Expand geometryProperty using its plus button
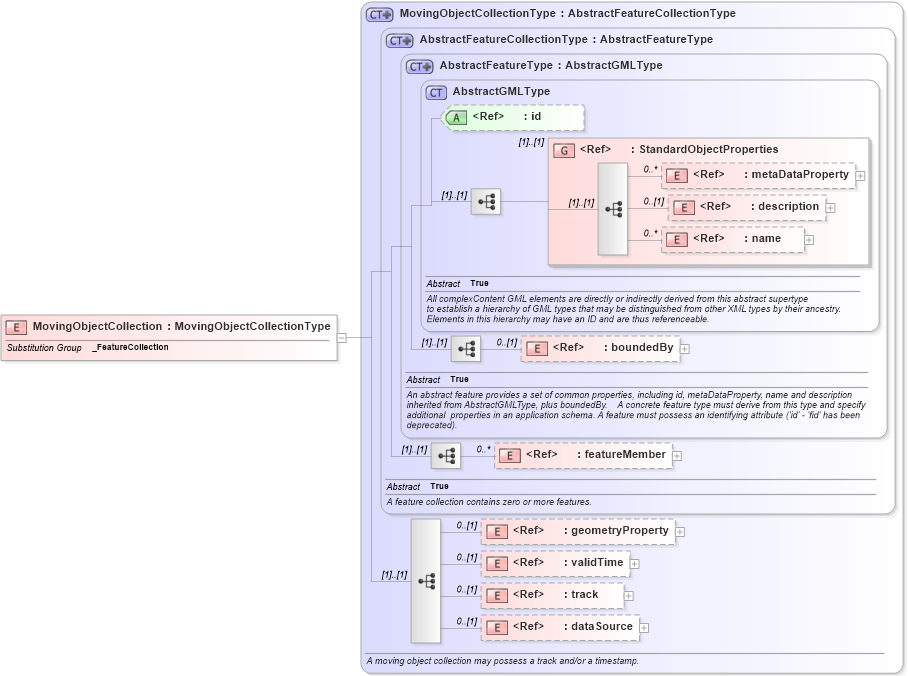 pos(680,531)
